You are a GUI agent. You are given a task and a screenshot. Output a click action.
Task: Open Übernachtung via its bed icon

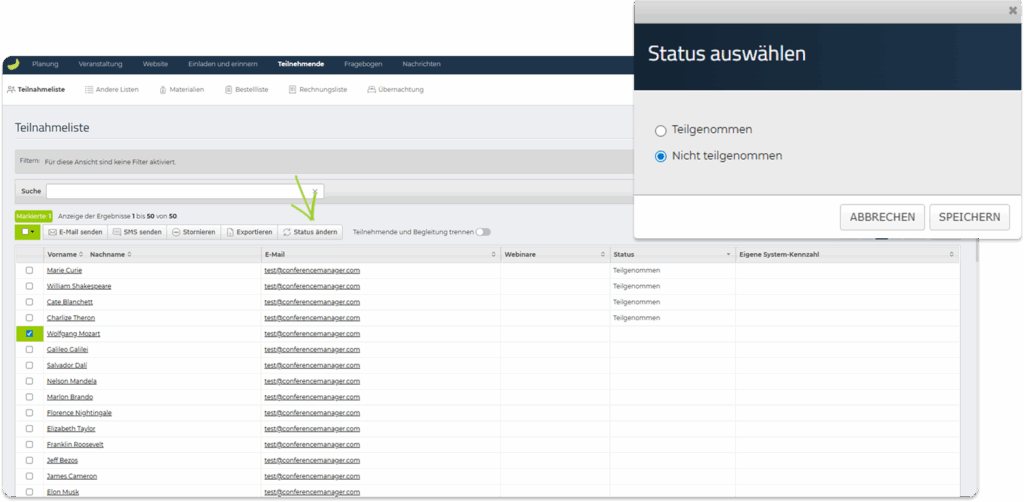[x=371, y=90]
